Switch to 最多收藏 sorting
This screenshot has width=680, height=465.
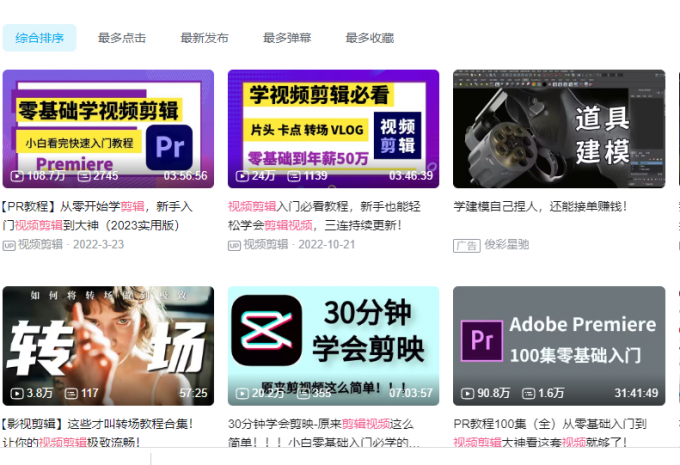coord(369,38)
